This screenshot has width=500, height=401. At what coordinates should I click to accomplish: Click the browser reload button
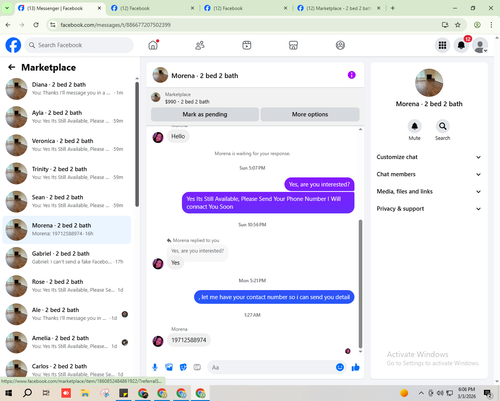pos(36,25)
